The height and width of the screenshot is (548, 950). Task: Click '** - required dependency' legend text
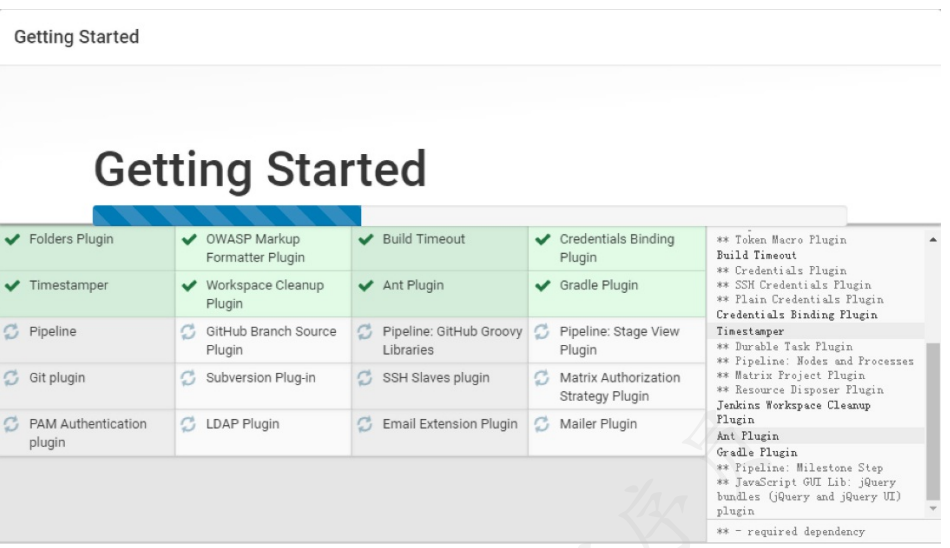point(791,532)
